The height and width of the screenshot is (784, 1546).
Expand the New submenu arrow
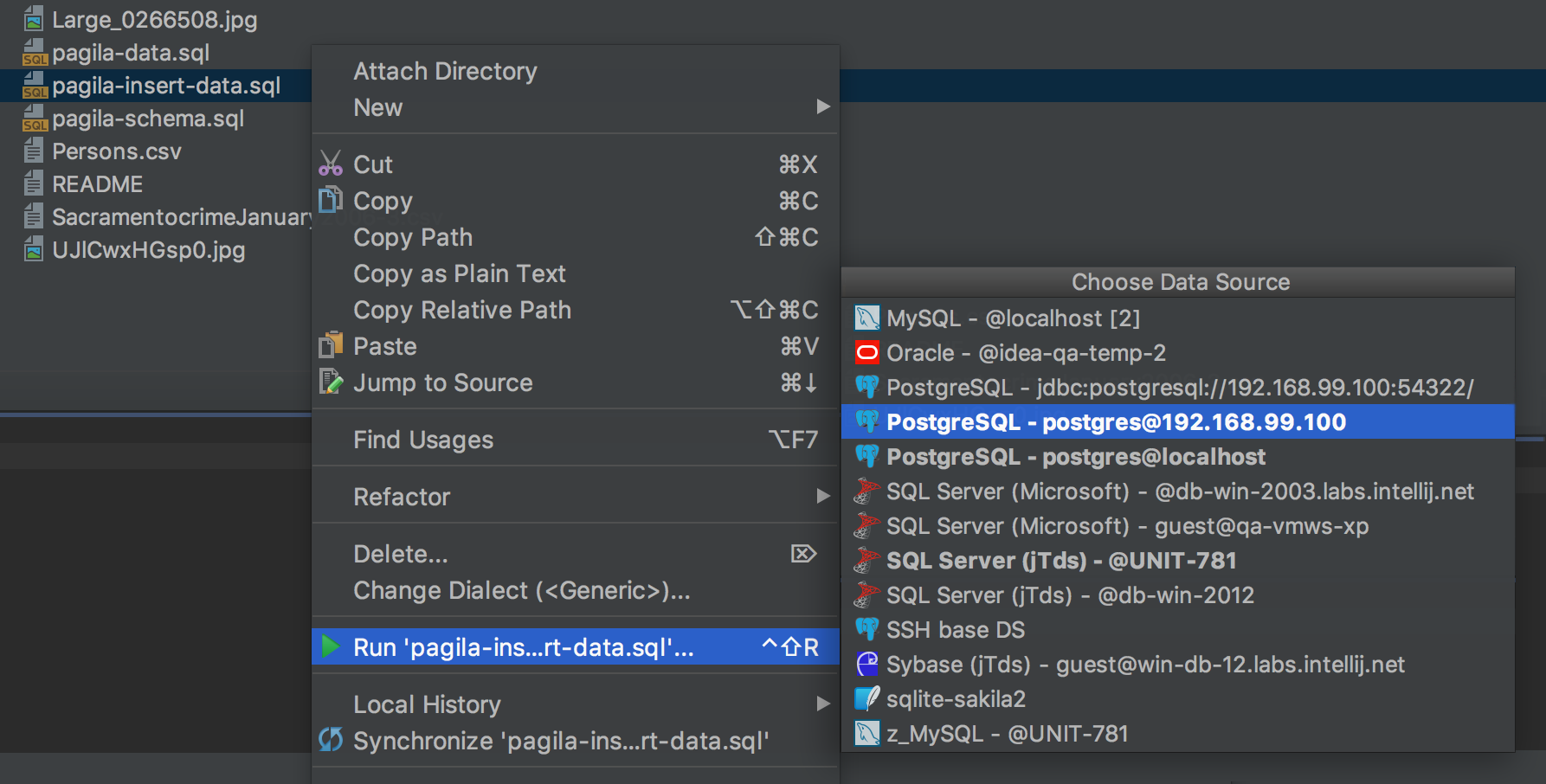(823, 106)
